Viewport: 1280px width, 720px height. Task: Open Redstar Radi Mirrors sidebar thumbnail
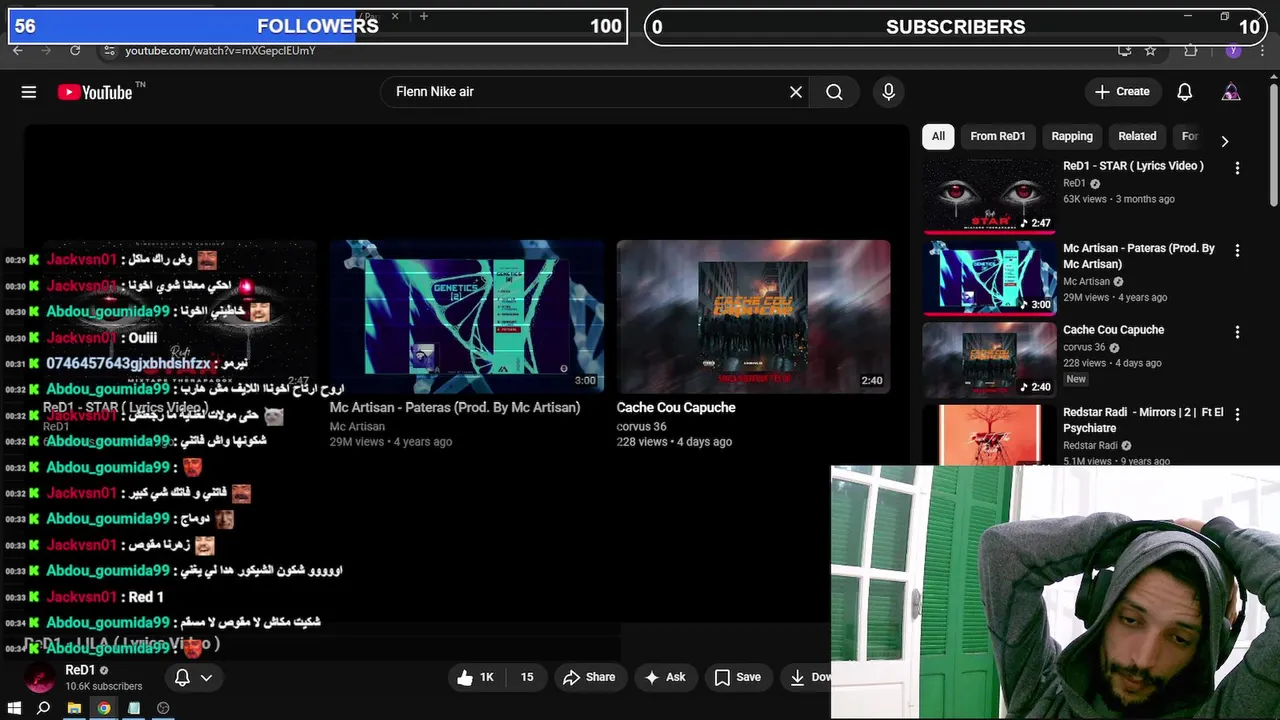pyautogui.click(x=989, y=436)
